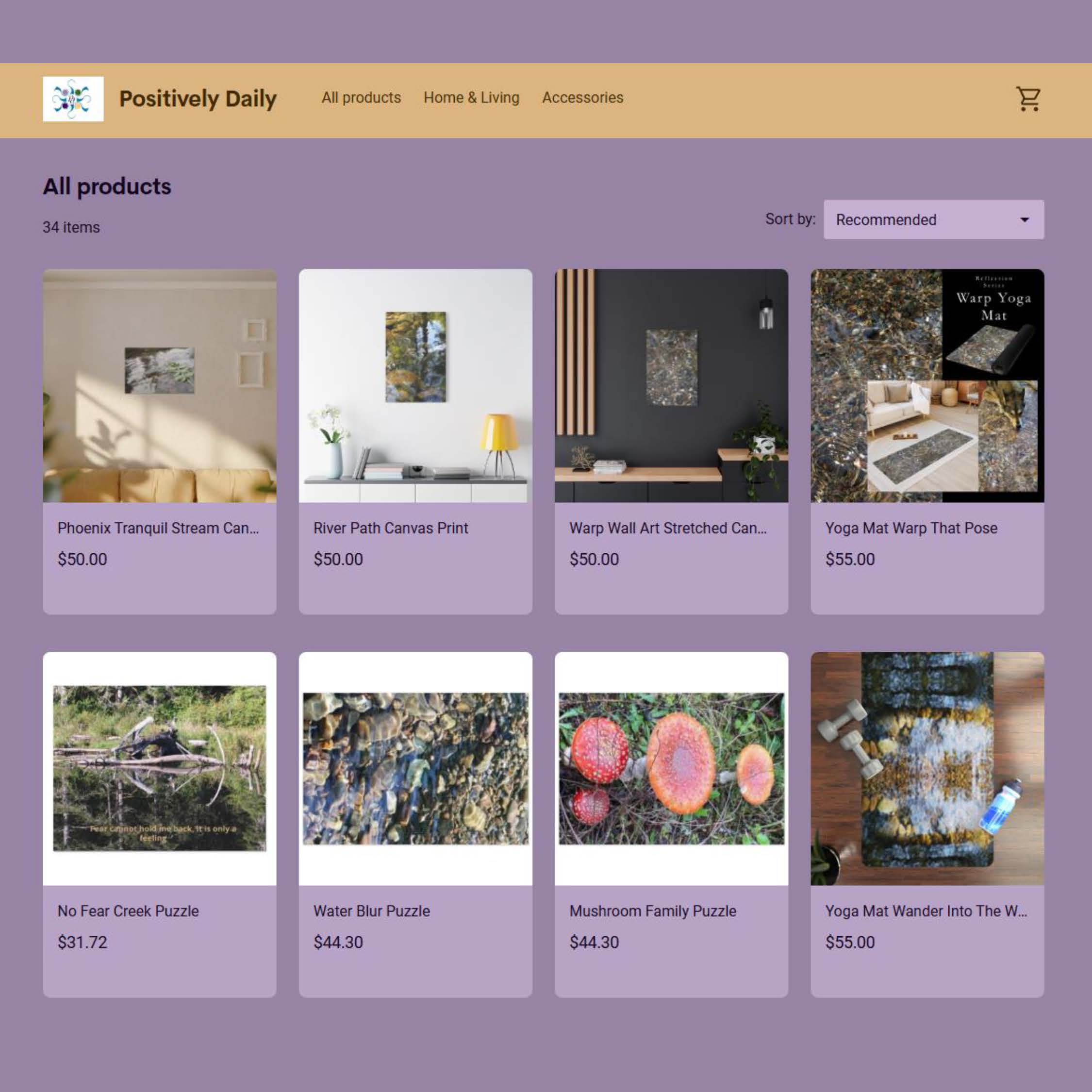Screen dimensions: 1092x1092
Task: Open Yoga Mat Wander Into The W... image
Action: click(x=927, y=768)
